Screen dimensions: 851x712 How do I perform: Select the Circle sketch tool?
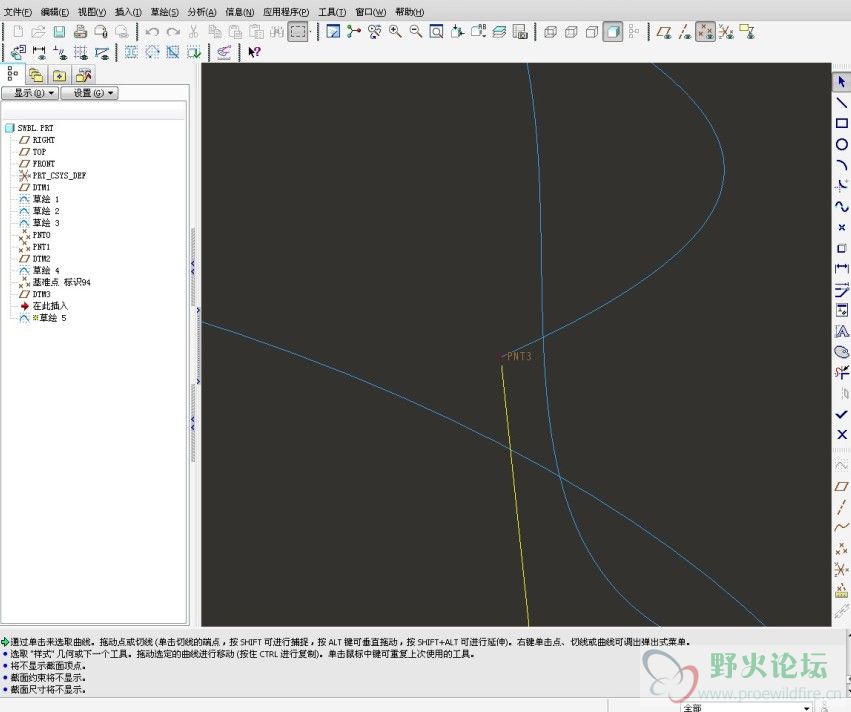point(841,144)
